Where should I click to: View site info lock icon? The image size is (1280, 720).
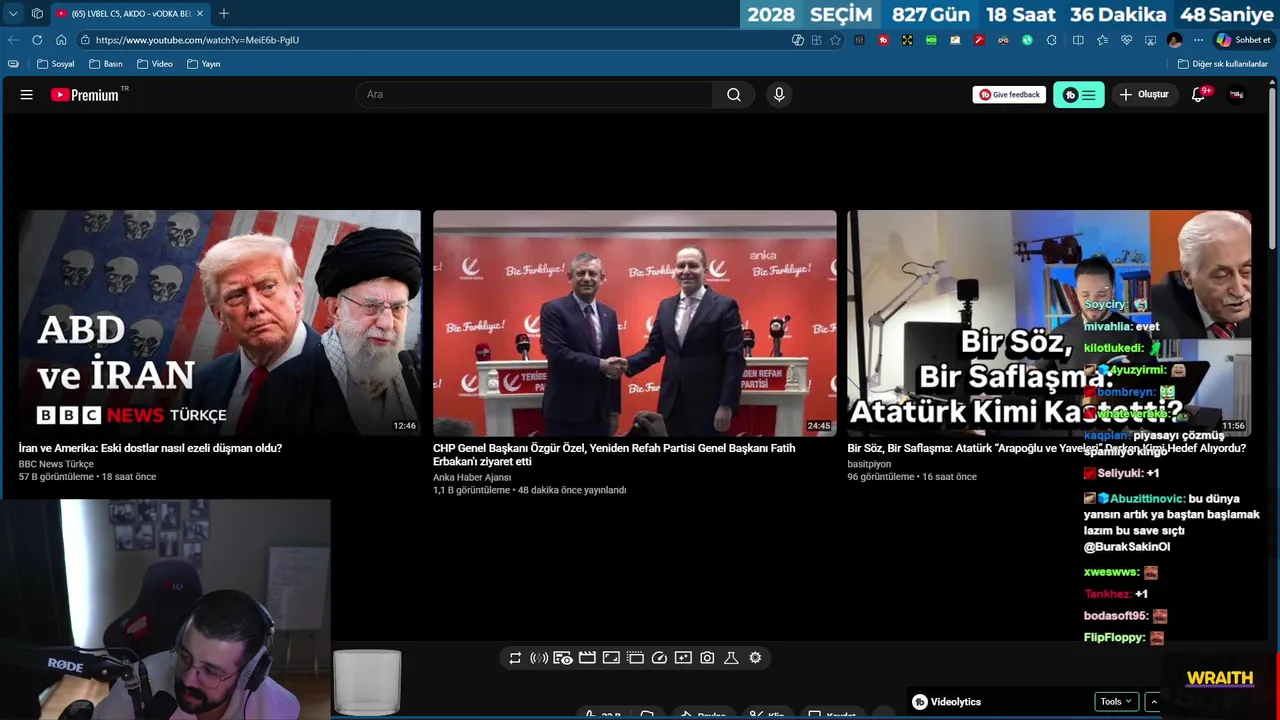tap(86, 40)
